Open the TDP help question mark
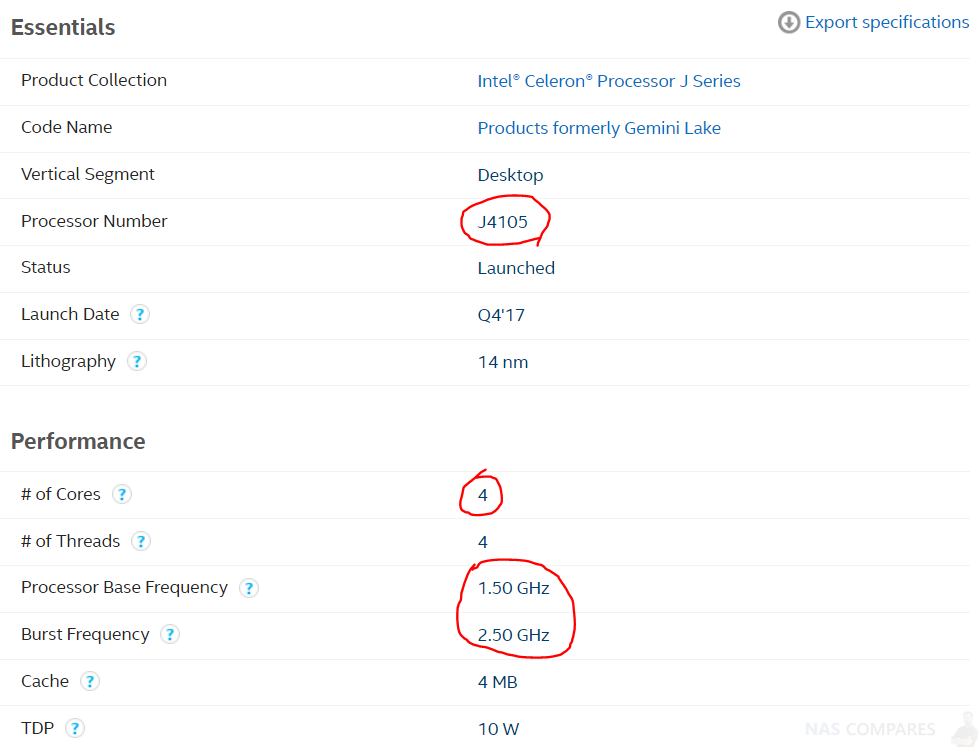 pos(75,728)
